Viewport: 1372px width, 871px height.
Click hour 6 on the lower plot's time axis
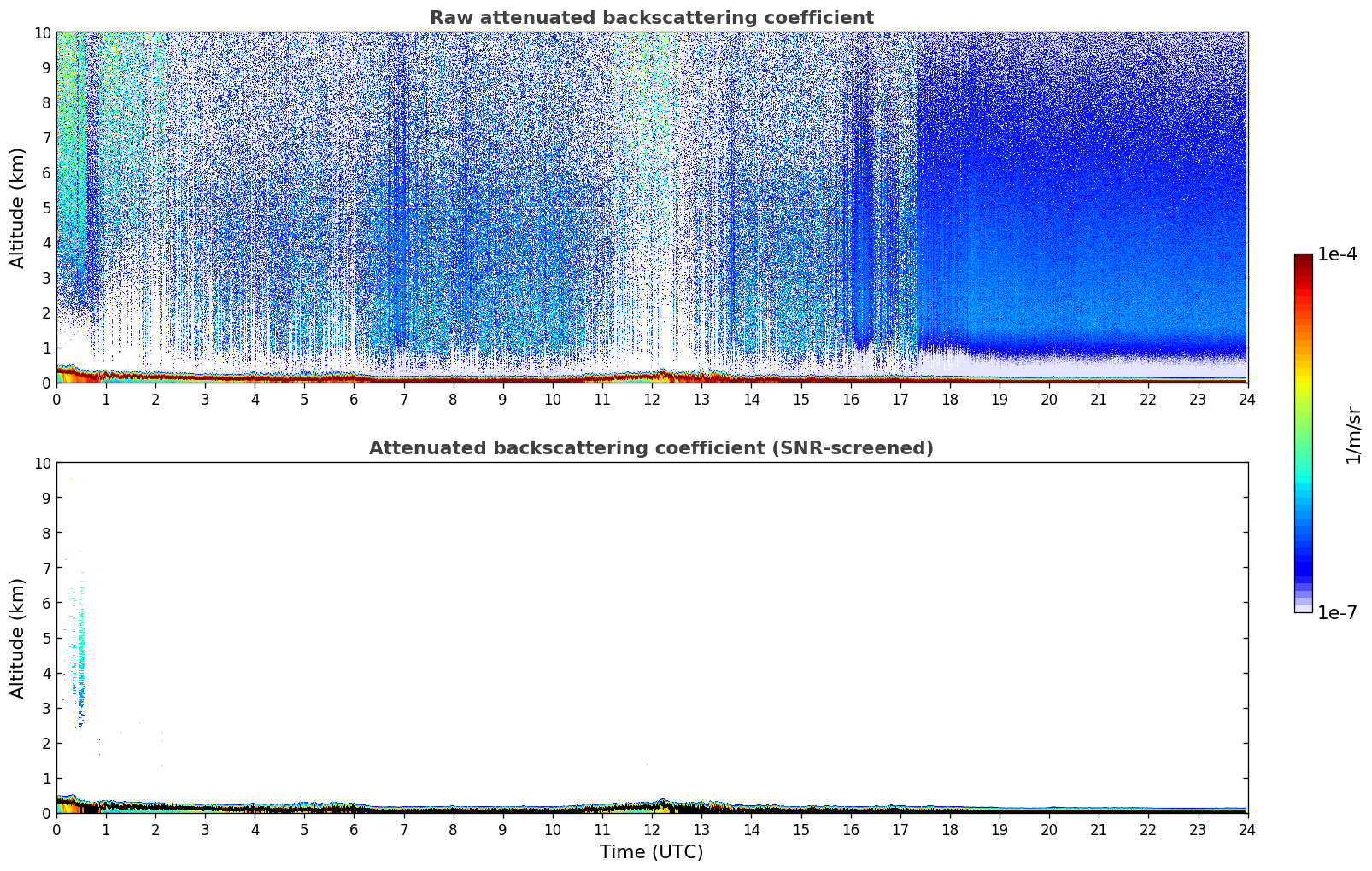pyautogui.click(x=355, y=830)
